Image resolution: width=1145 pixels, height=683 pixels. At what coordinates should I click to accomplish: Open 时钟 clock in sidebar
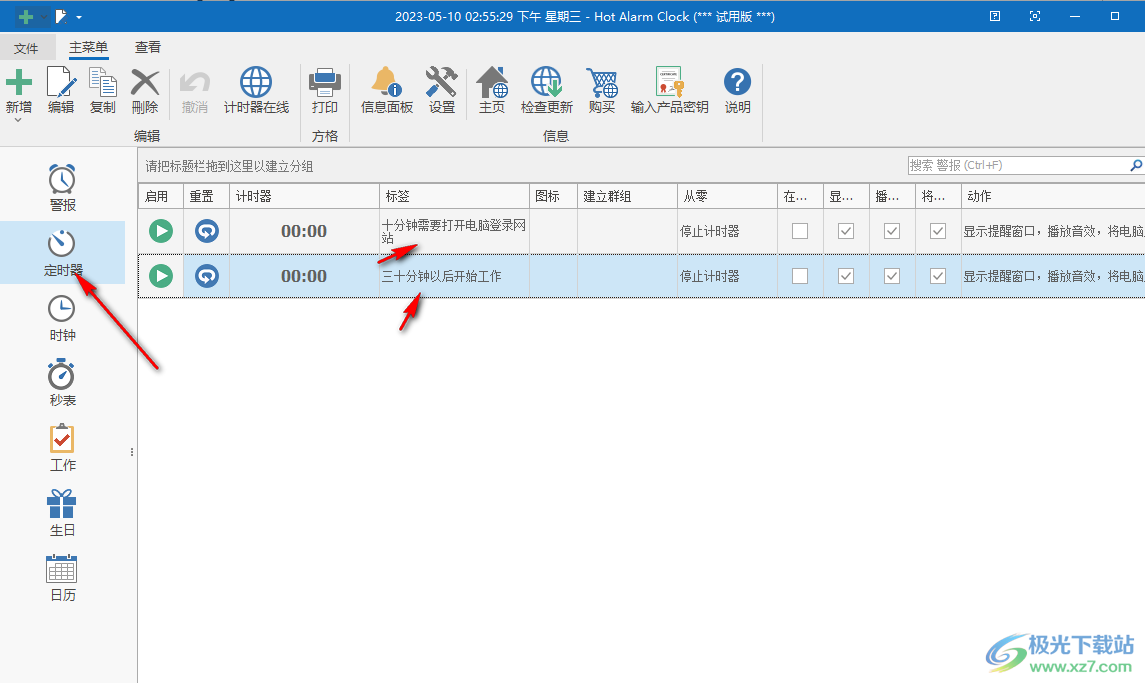(62, 309)
